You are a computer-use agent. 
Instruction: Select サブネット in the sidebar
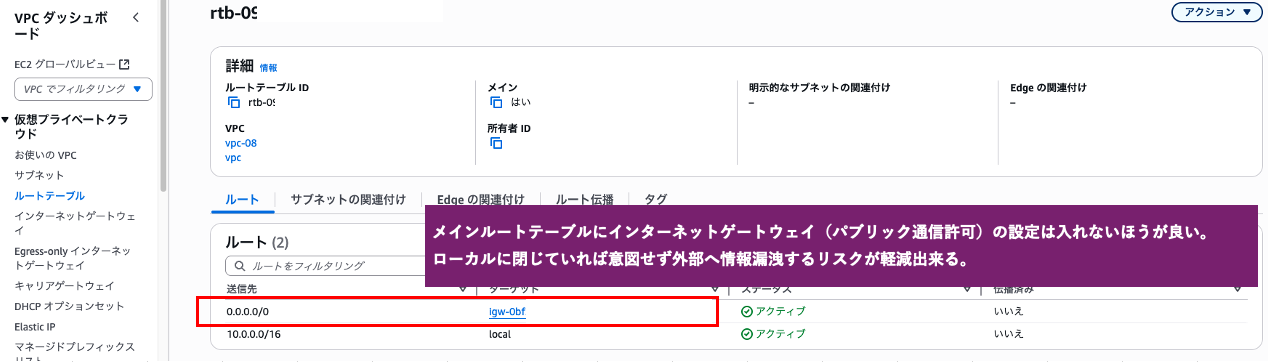40,175
